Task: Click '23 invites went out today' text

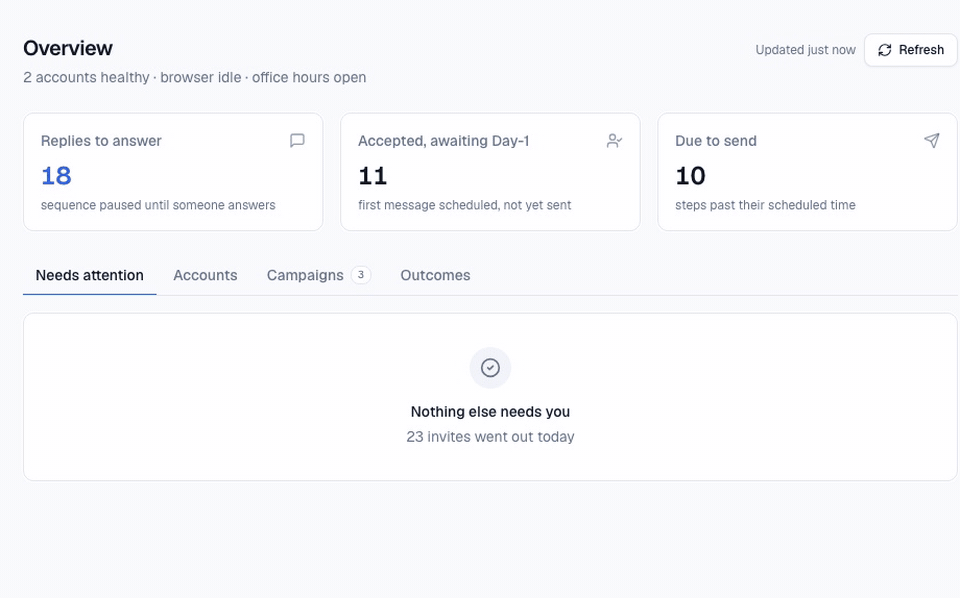Action: (x=490, y=437)
